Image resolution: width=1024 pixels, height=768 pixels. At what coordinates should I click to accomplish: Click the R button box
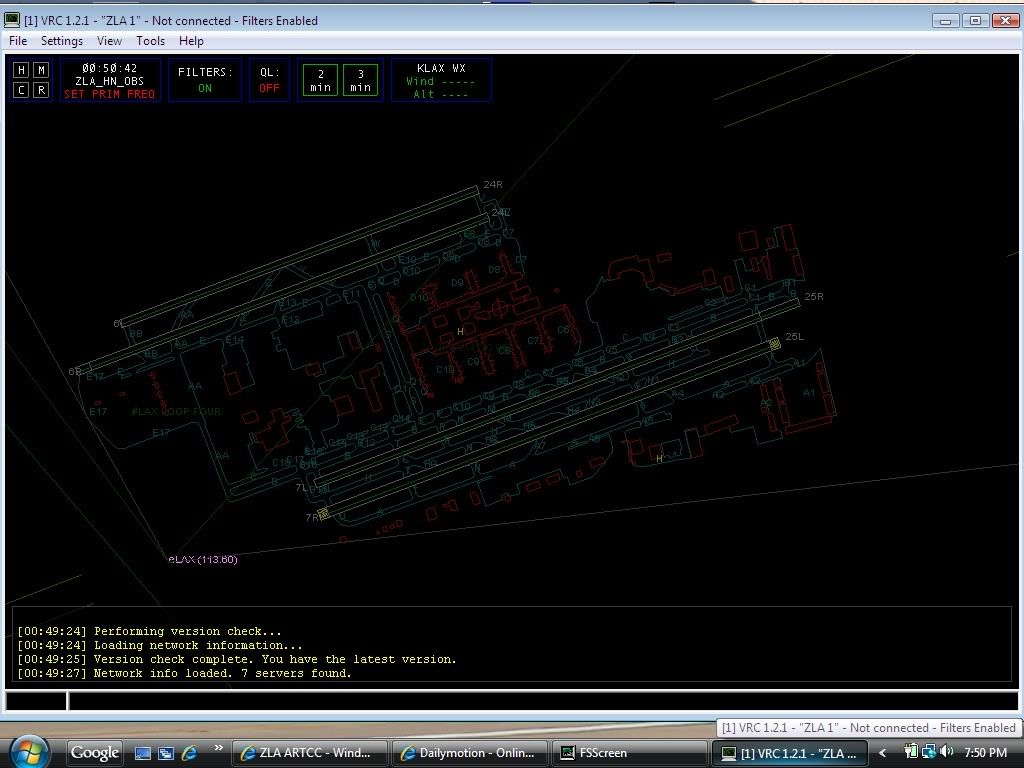(x=41, y=90)
